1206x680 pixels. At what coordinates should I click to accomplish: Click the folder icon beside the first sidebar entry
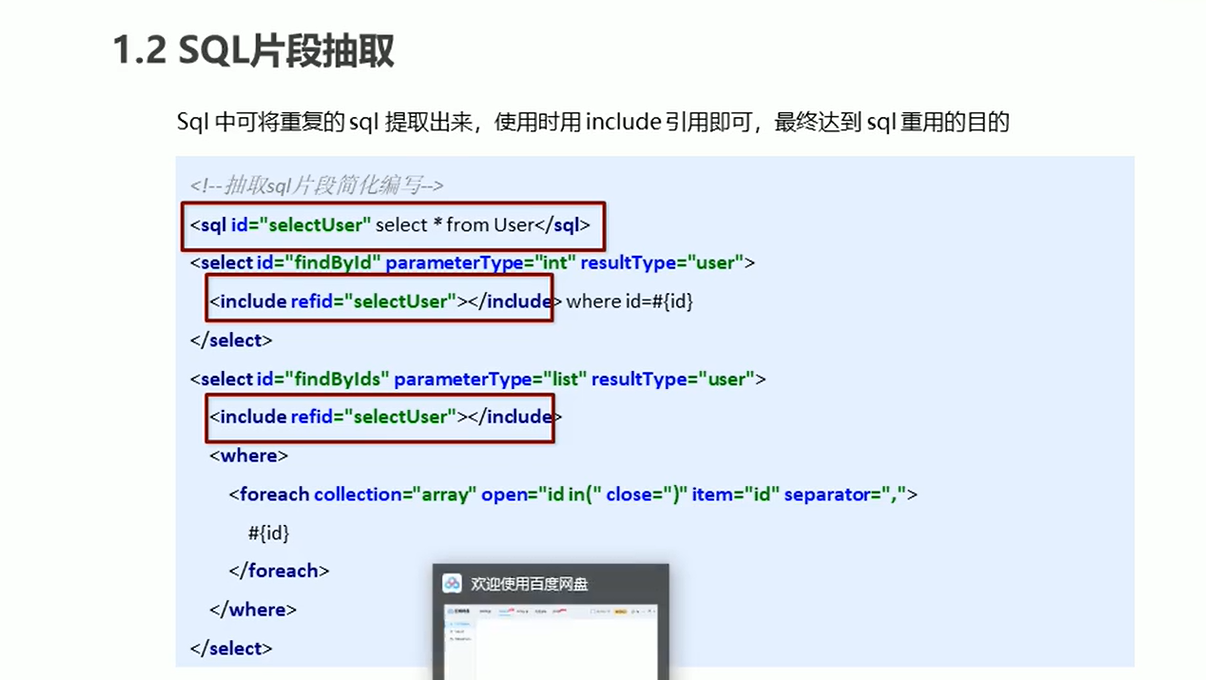[x=452, y=625]
